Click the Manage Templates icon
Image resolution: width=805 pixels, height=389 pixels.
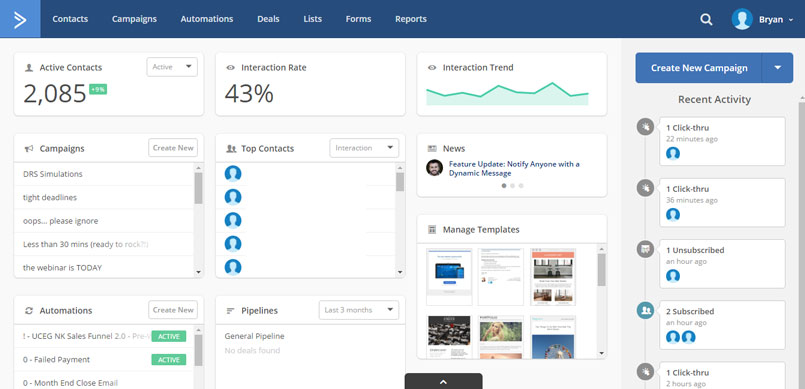point(432,229)
